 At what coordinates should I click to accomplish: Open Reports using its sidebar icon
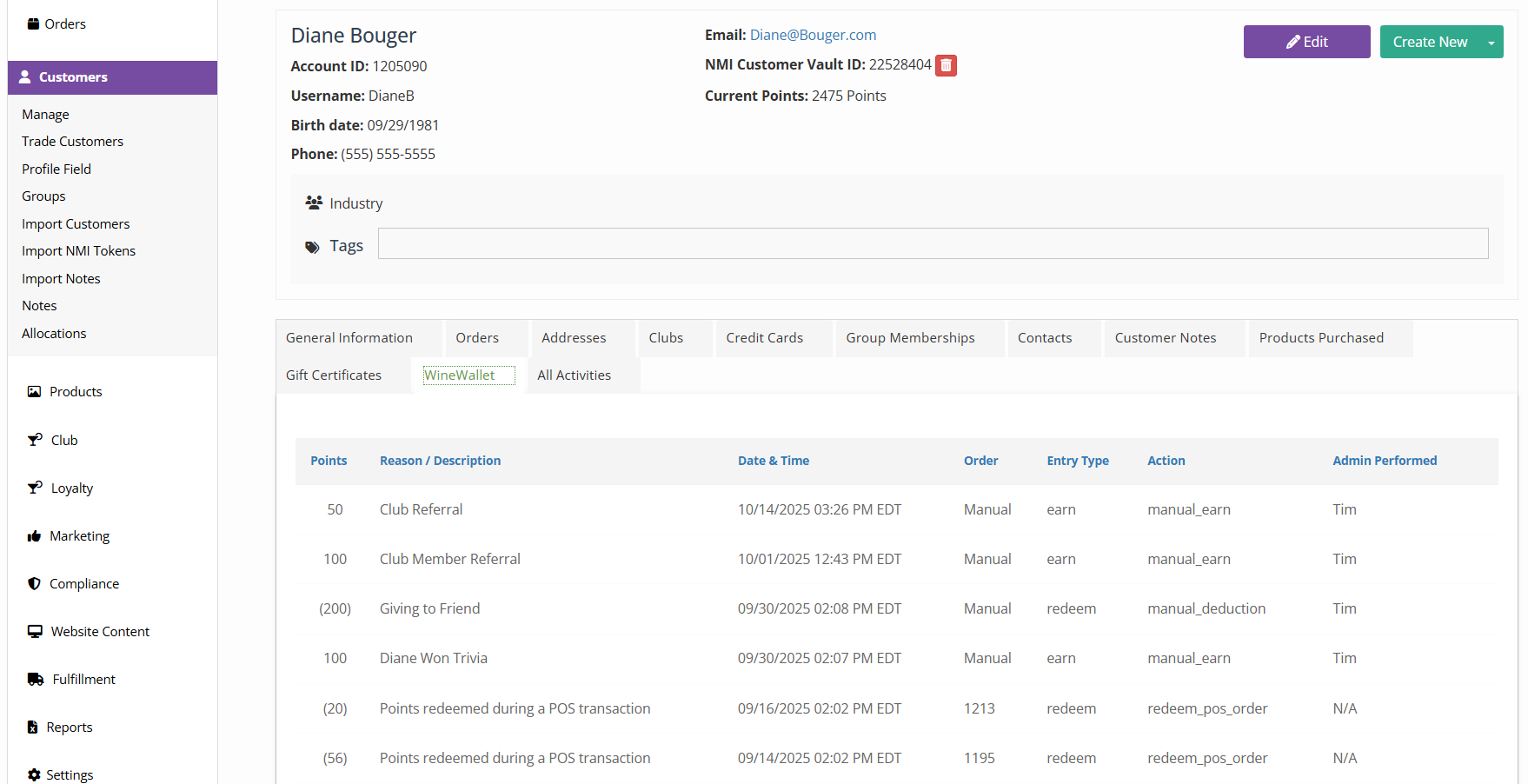coord(34,727)
